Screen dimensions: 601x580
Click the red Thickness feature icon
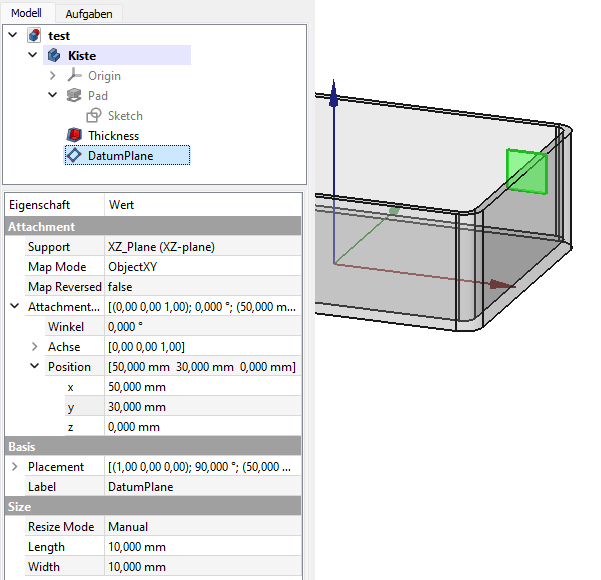[74, 136]
